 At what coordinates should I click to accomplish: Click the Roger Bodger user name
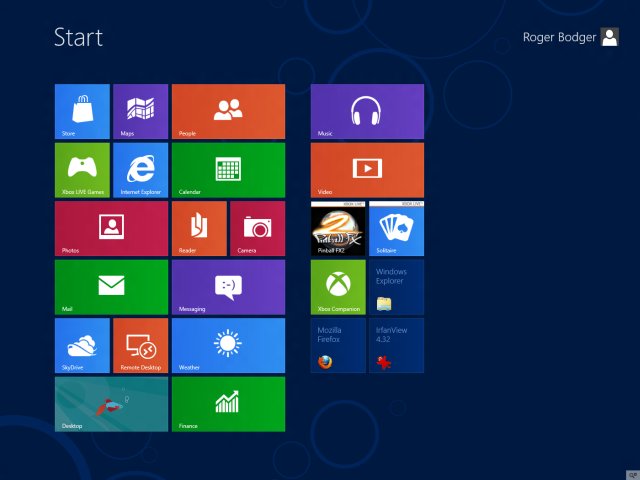pyautogui.click(x=559, y=37)
